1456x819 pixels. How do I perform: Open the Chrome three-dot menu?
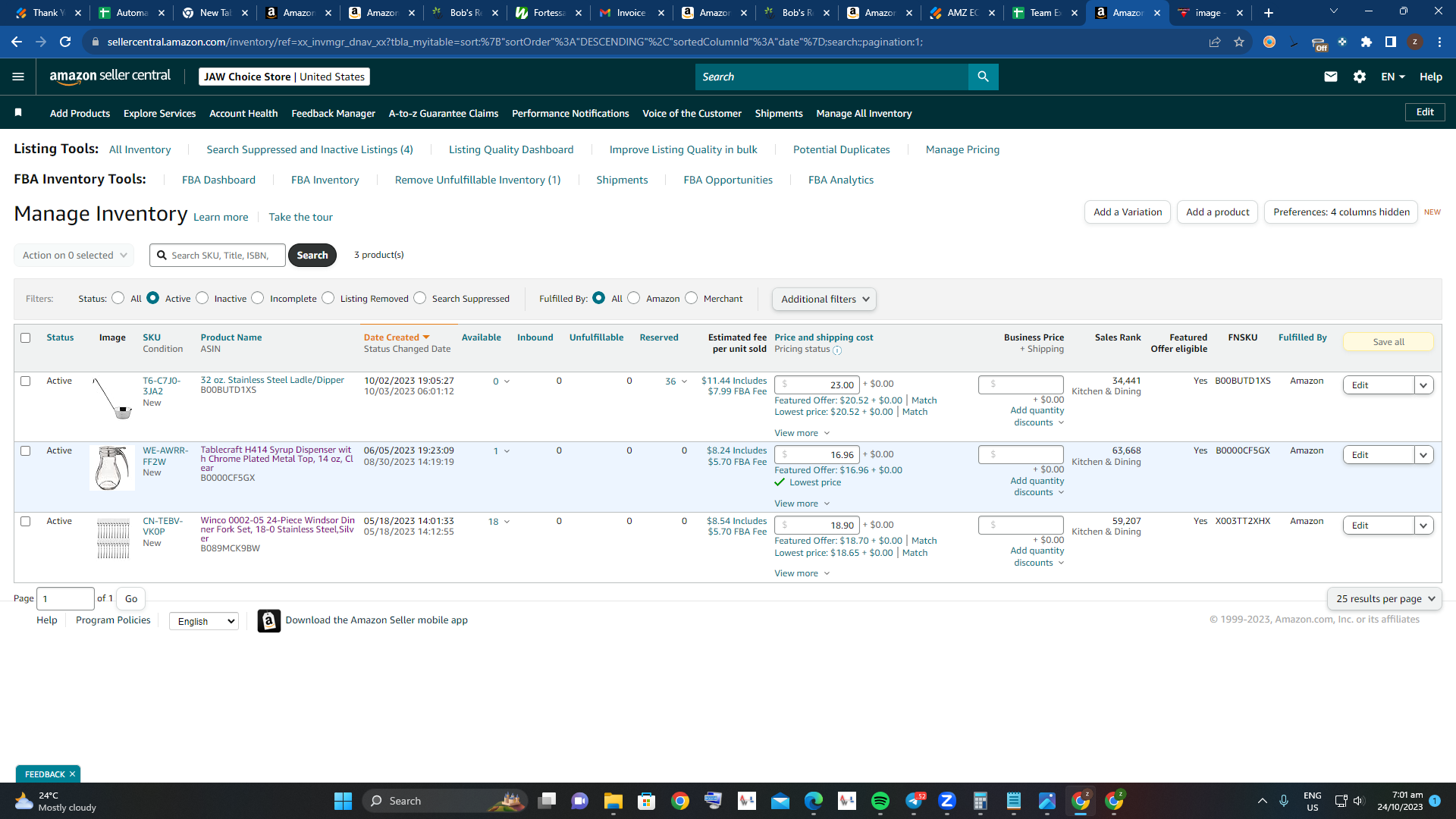coord(1439,42)
